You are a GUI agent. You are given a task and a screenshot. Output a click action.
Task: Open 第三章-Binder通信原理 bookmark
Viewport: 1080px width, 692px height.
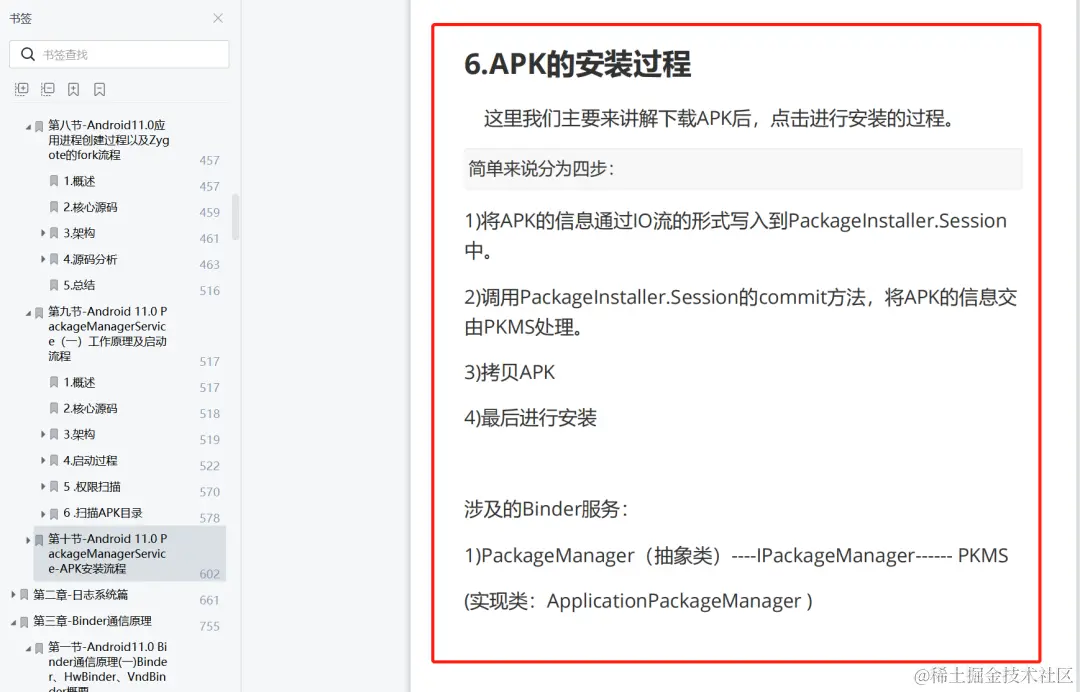(92, 621)
